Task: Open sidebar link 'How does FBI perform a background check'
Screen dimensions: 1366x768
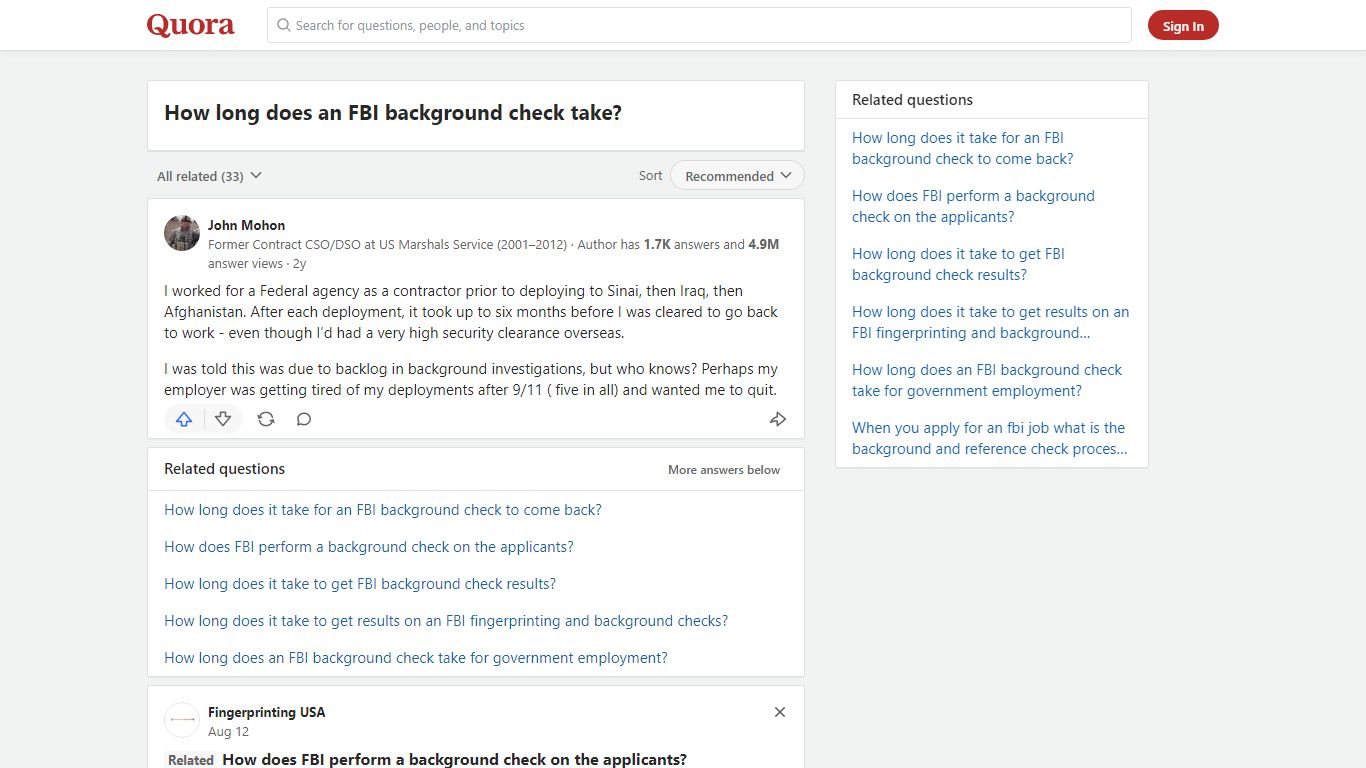Action: 973,206
